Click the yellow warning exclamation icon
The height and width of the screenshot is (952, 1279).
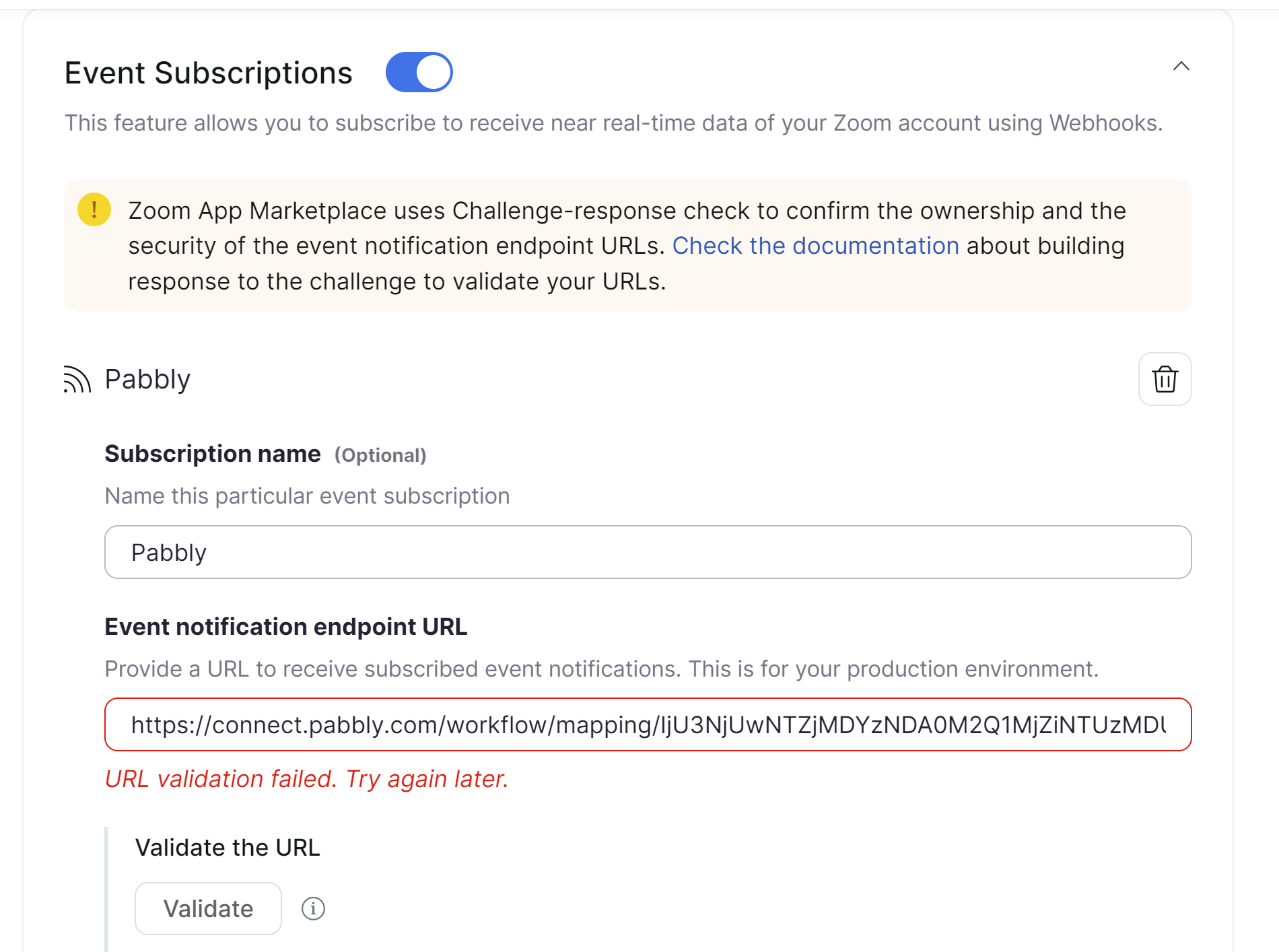(94, 209)
